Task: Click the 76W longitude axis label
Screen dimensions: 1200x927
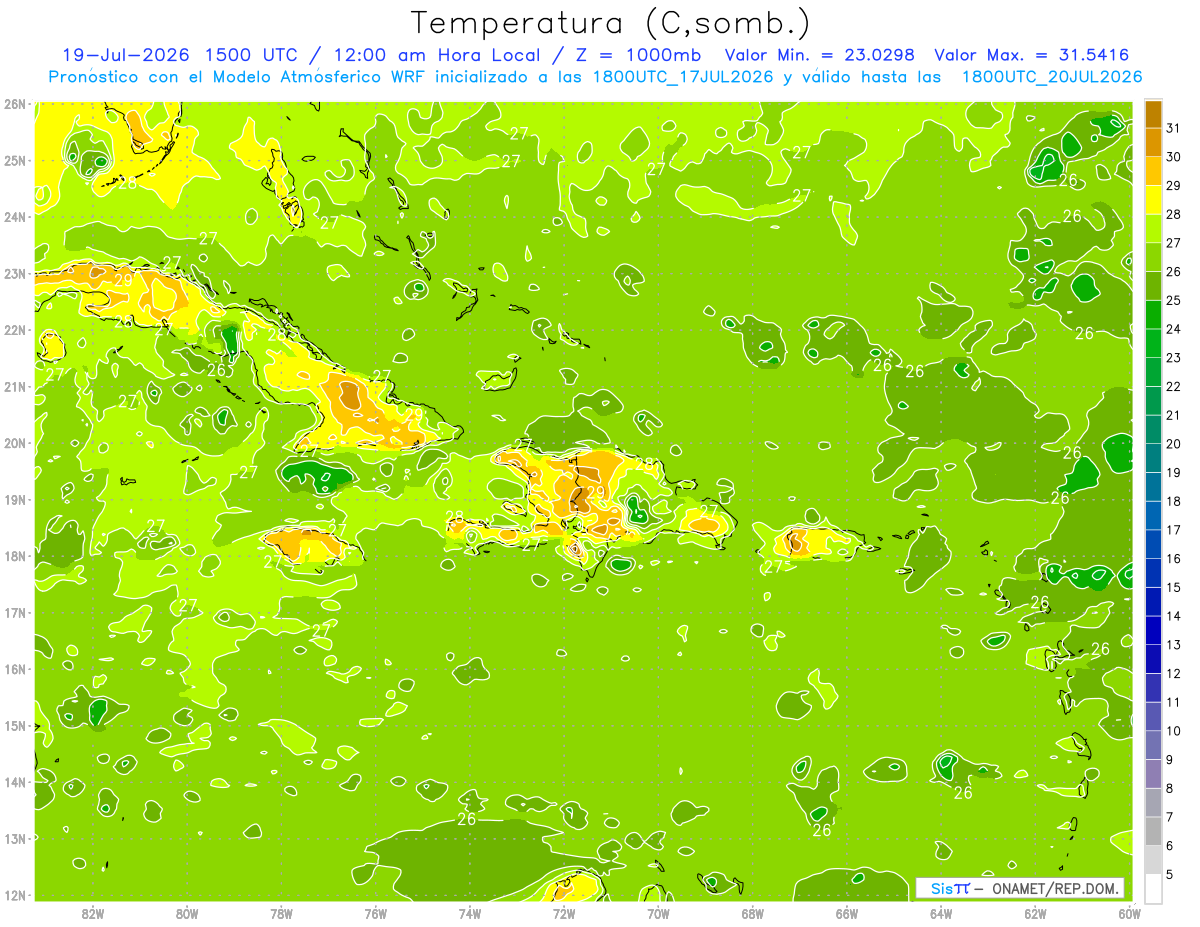Action: click(x=375, y=913)
